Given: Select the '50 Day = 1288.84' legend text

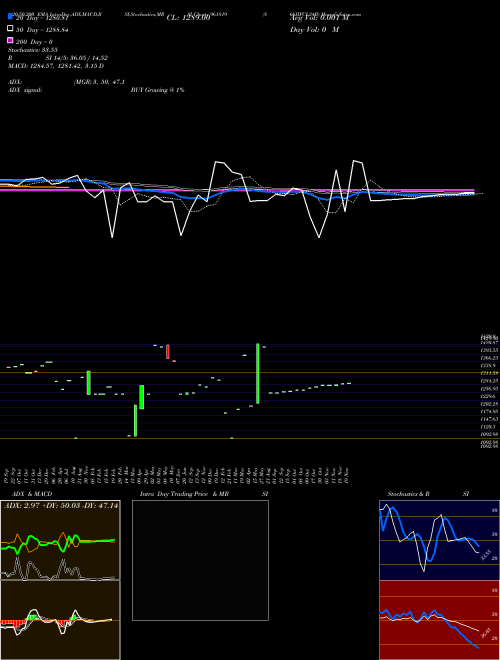Looking at the screenshot, I should (x=42, y=30).
